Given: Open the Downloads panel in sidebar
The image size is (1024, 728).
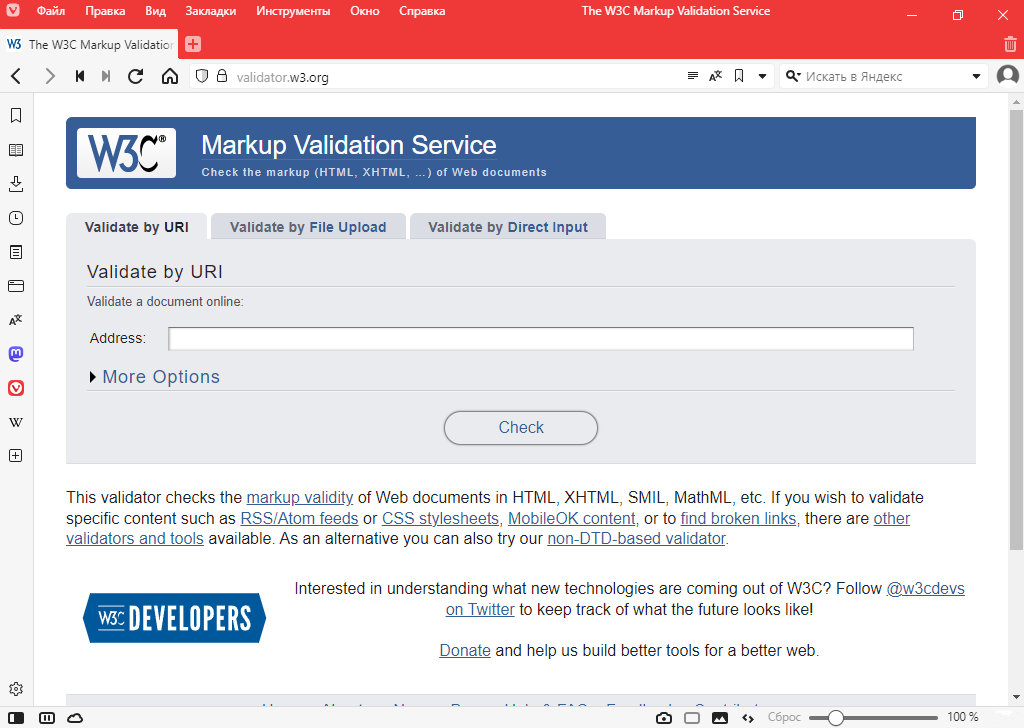Looking at the screenshot, I should point(16,184).
